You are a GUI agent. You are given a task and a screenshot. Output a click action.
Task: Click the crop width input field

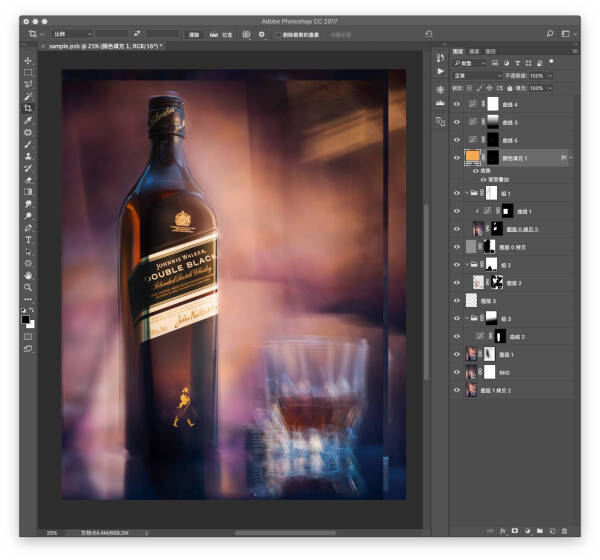112,34
